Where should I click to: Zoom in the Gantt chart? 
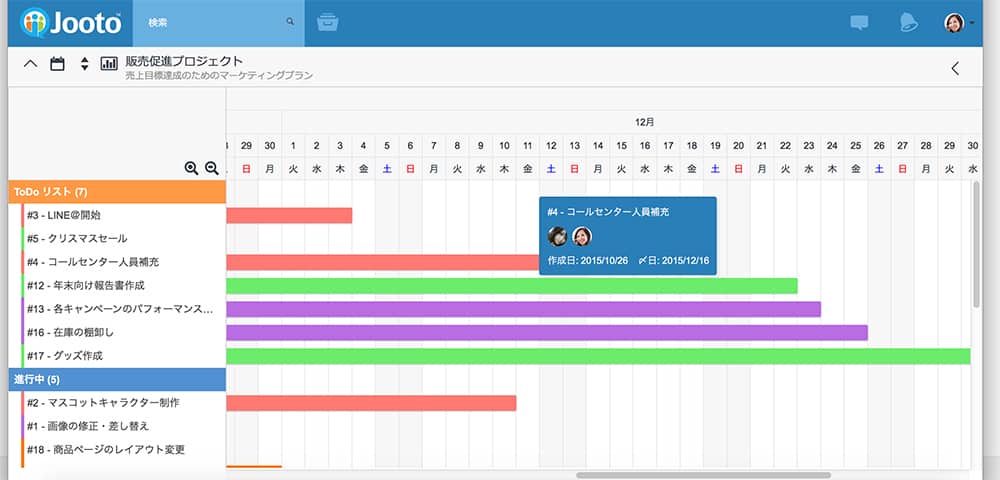pos(192,169)
